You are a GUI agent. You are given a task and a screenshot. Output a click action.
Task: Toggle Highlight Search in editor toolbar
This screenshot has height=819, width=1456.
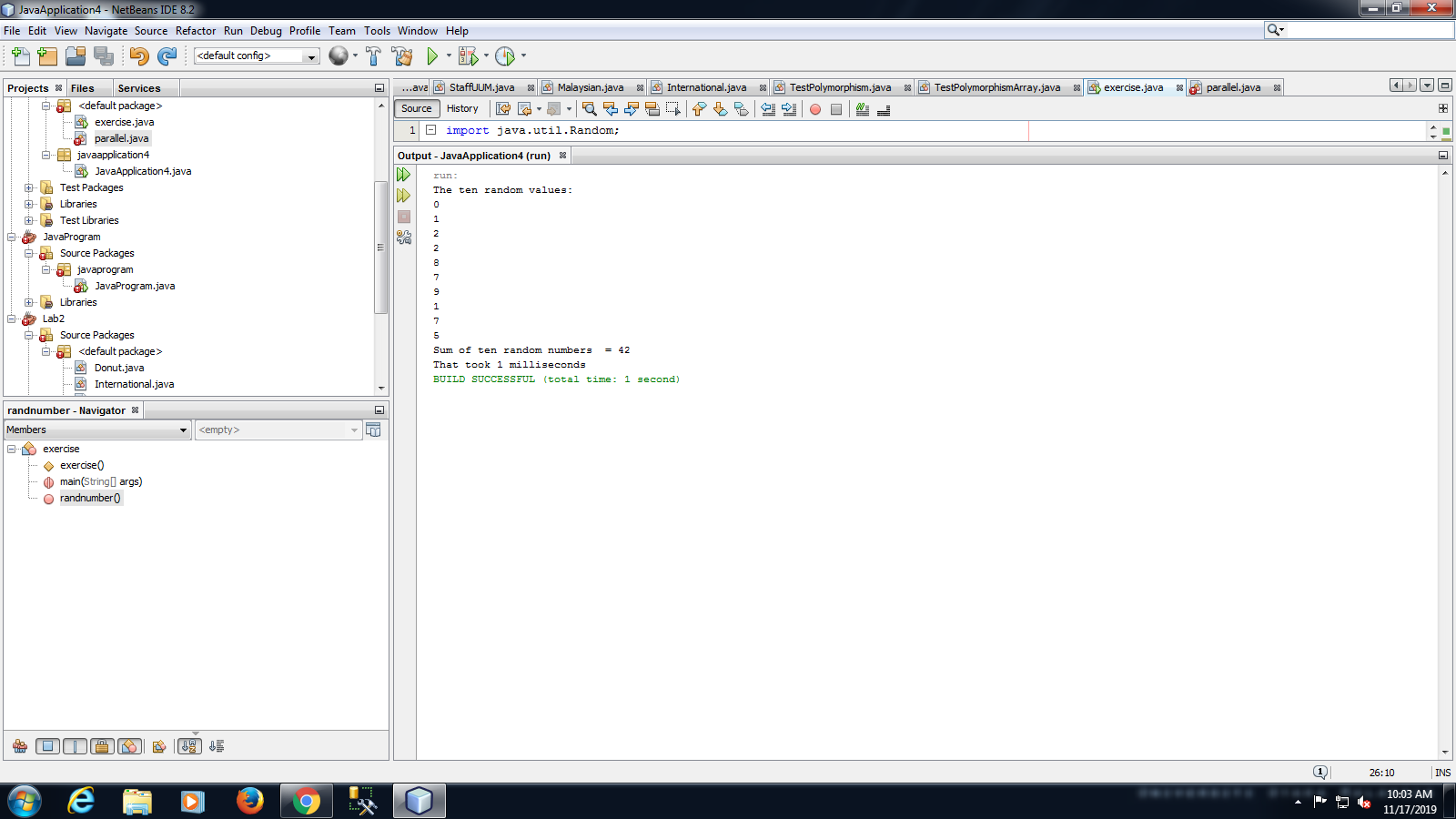click(x=652, y=109)
